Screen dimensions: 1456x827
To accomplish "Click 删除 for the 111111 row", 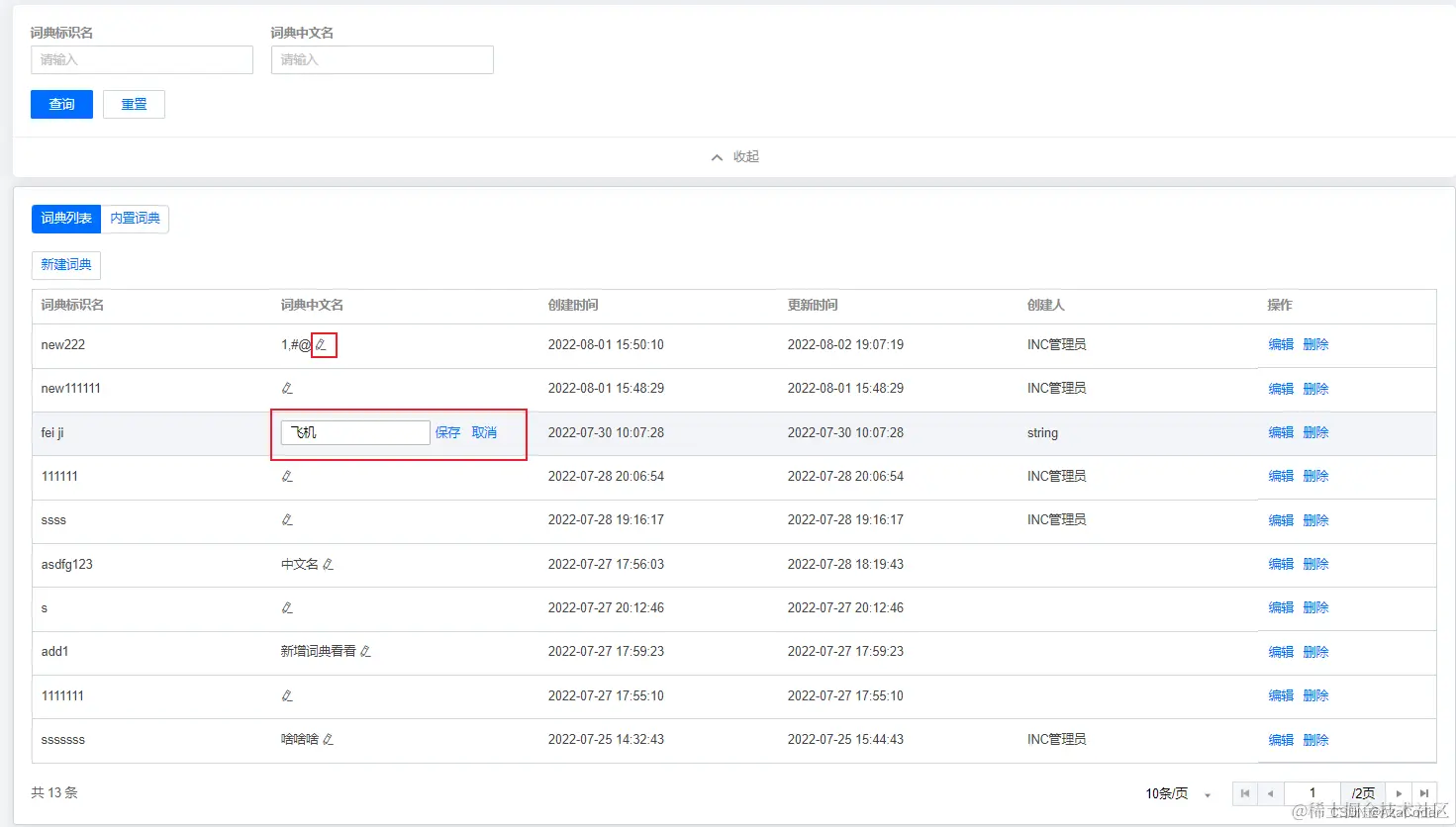I will pyautogui.click(x=1315, y=477).
